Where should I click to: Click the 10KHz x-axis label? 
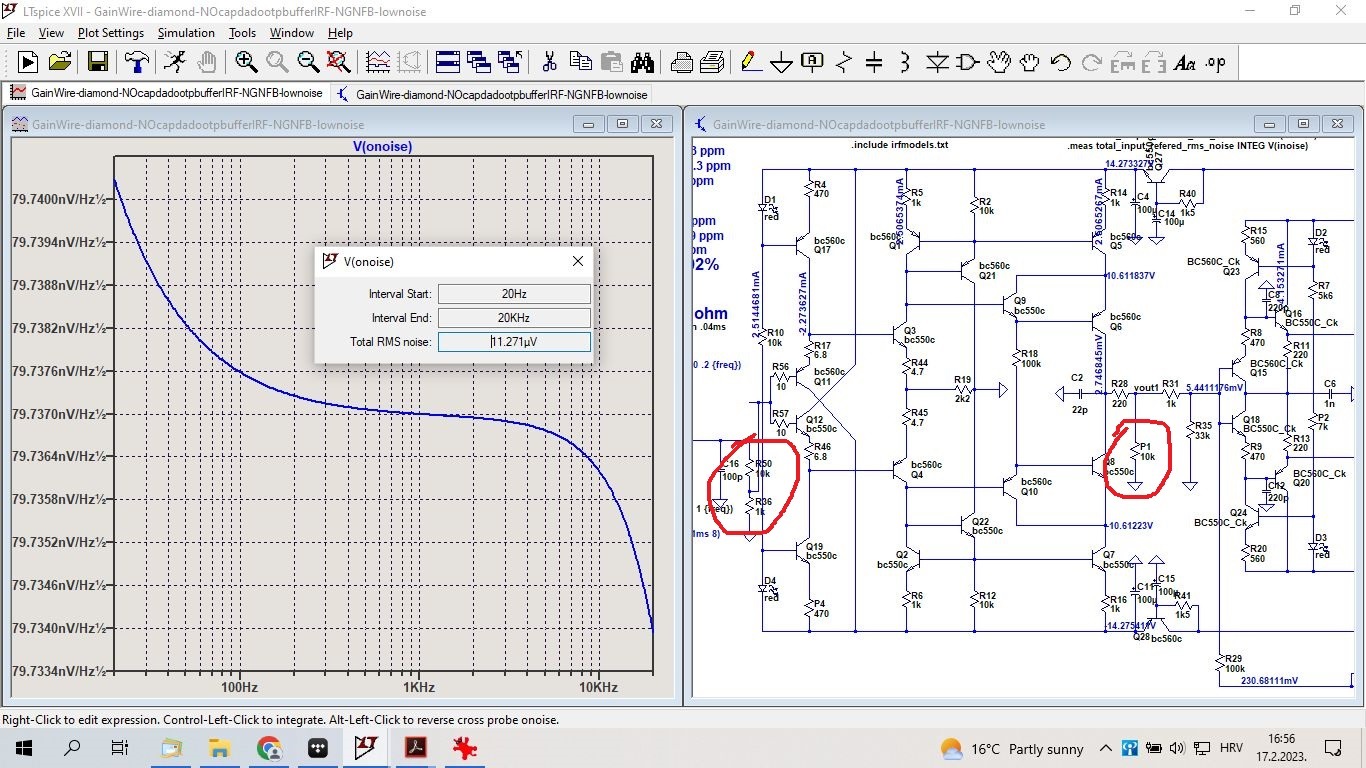point(597,688)
